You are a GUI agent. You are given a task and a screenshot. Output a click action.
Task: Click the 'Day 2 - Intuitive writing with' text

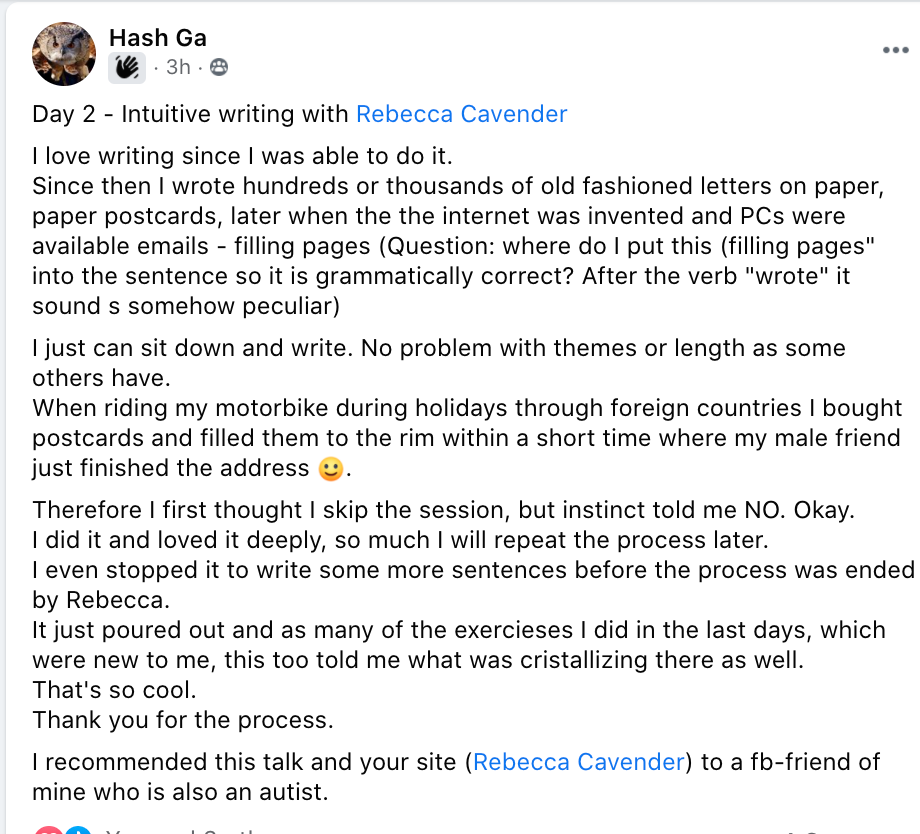coord(190,114)
